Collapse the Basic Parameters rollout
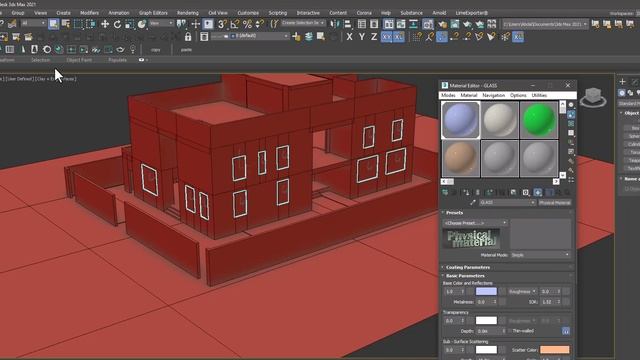The image size is (640, 360). click(x=465, y=276)
